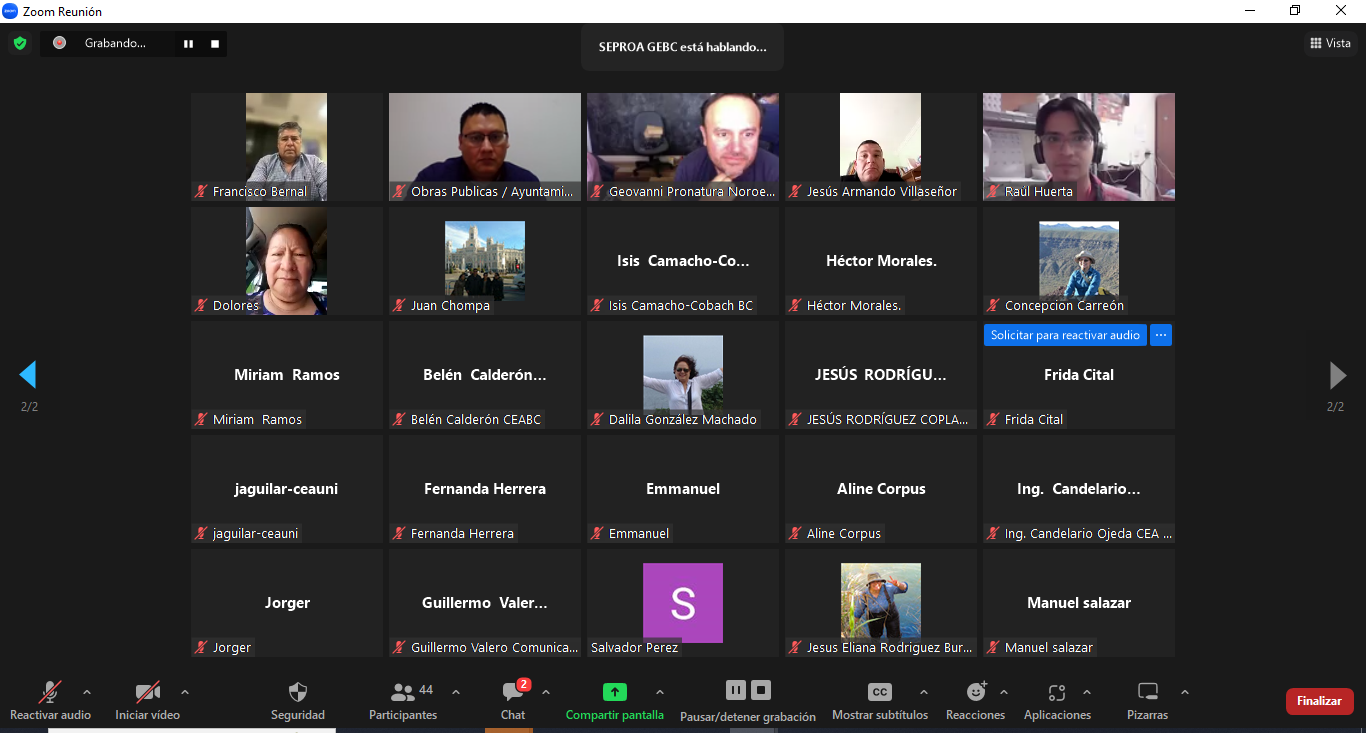This screenshot has width=1366, height=733.
Task: Open the Aplicaciones icon
Action: coord(1057,692)
